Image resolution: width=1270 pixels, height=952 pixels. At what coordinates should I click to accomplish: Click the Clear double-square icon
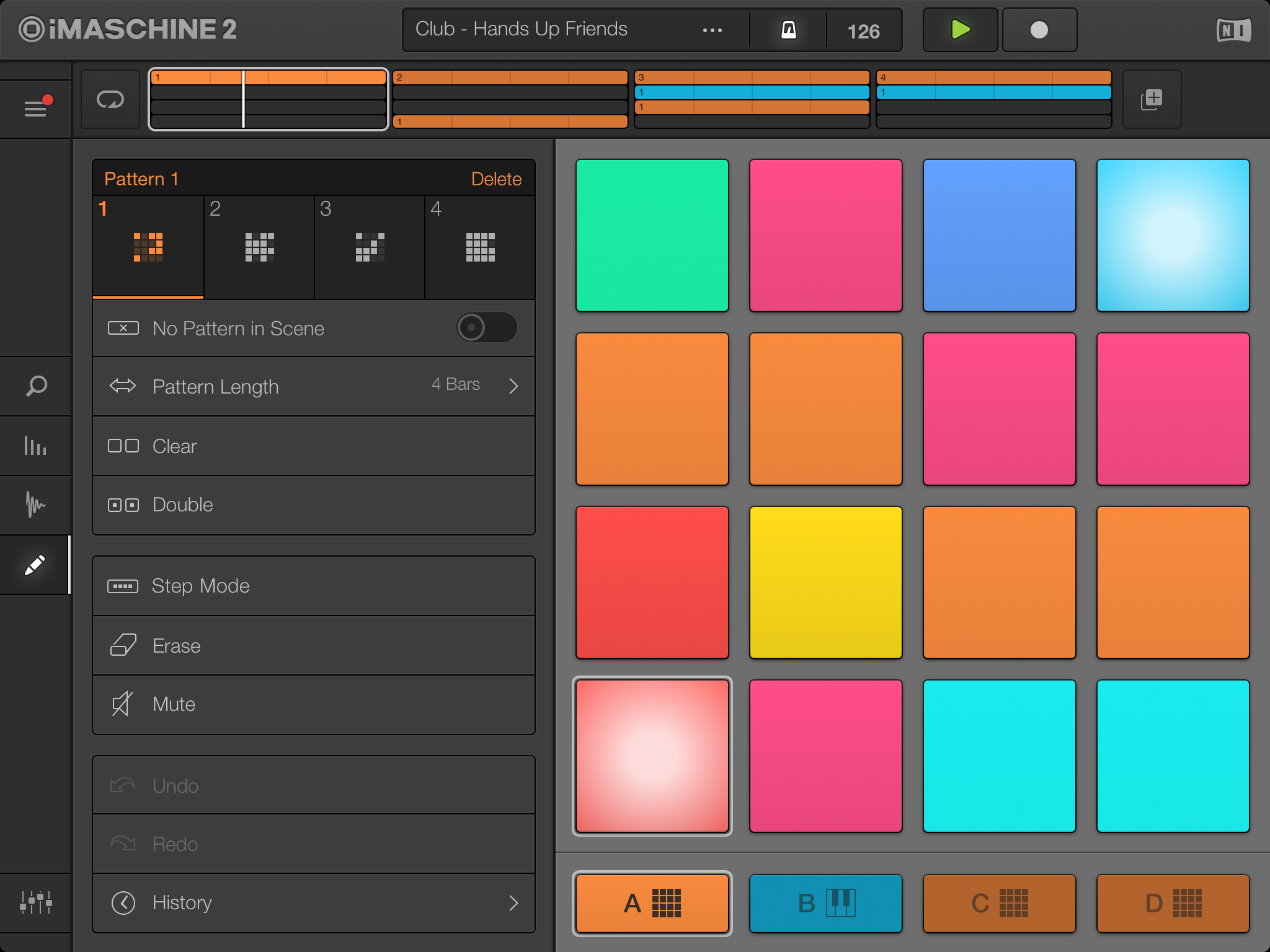(x=123, y=446)
